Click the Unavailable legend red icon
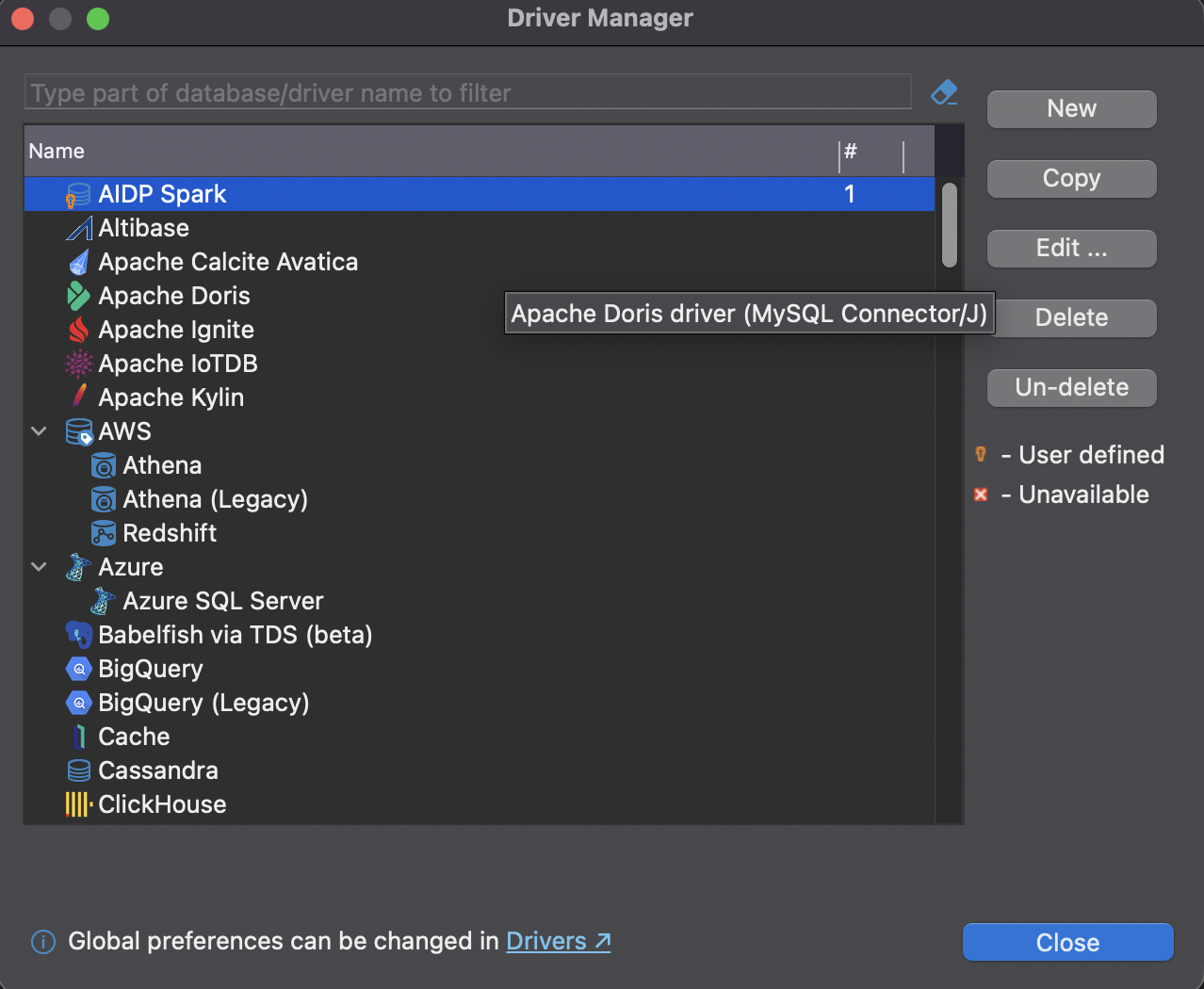This screenshot has width=1204, height=989. pyautogui.click(x=981, y=494)
